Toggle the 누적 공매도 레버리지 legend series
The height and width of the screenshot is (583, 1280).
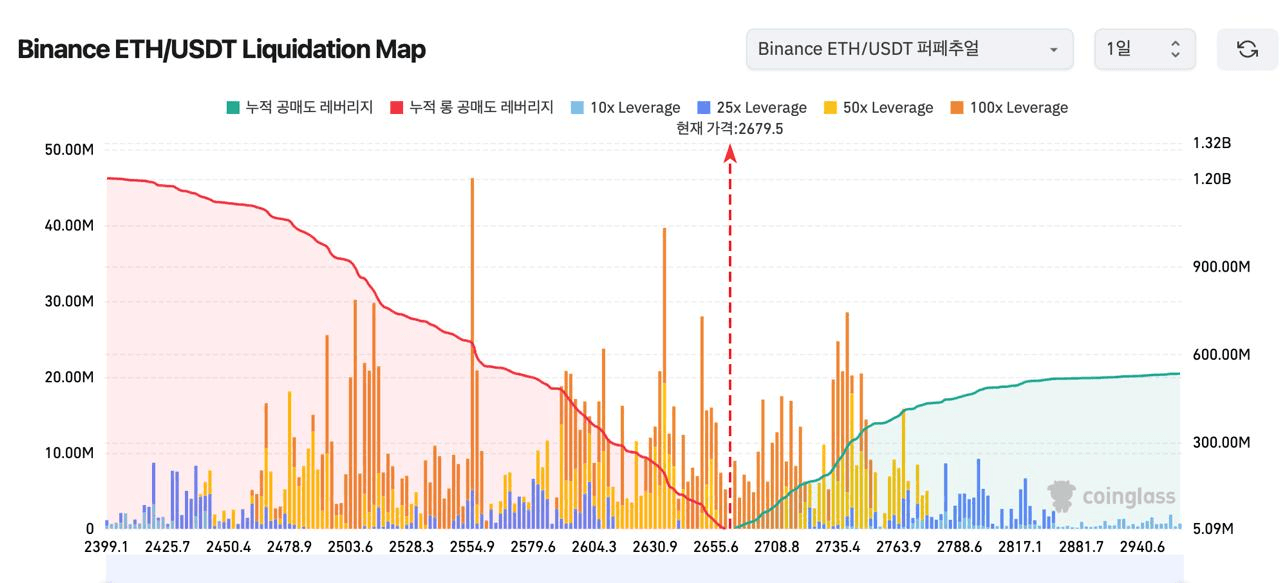point(300,107)
